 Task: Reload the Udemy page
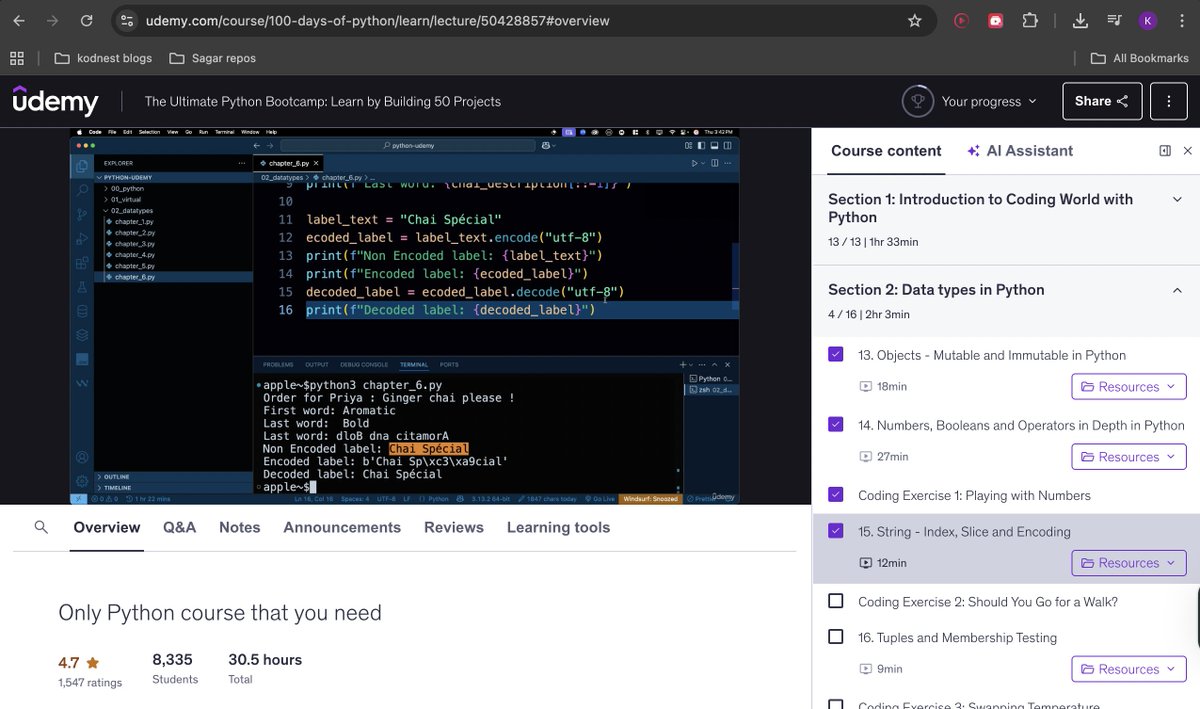click(87, 20)
